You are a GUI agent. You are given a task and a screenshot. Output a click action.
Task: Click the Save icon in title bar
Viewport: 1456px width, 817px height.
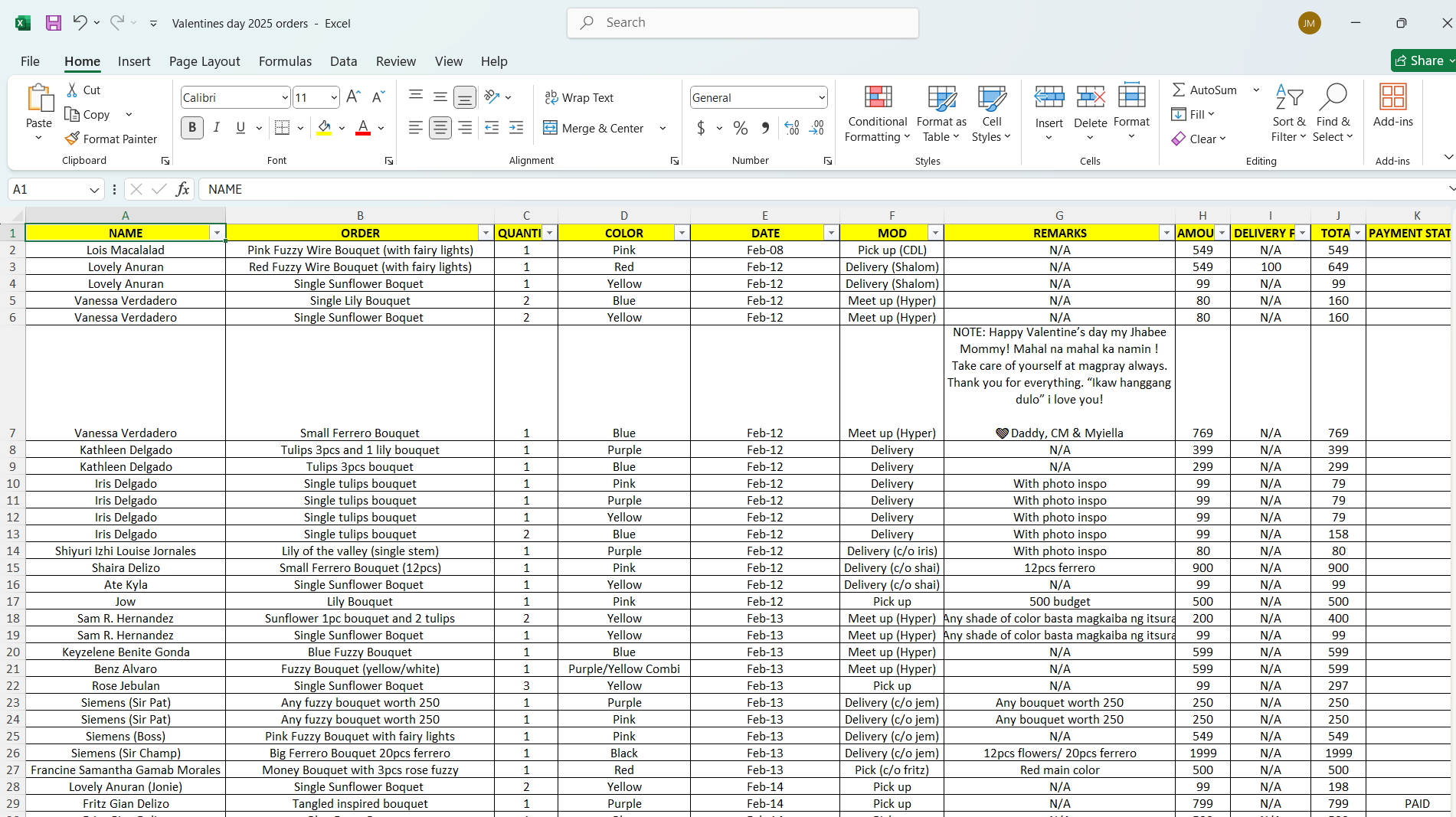tap(53, 23)
